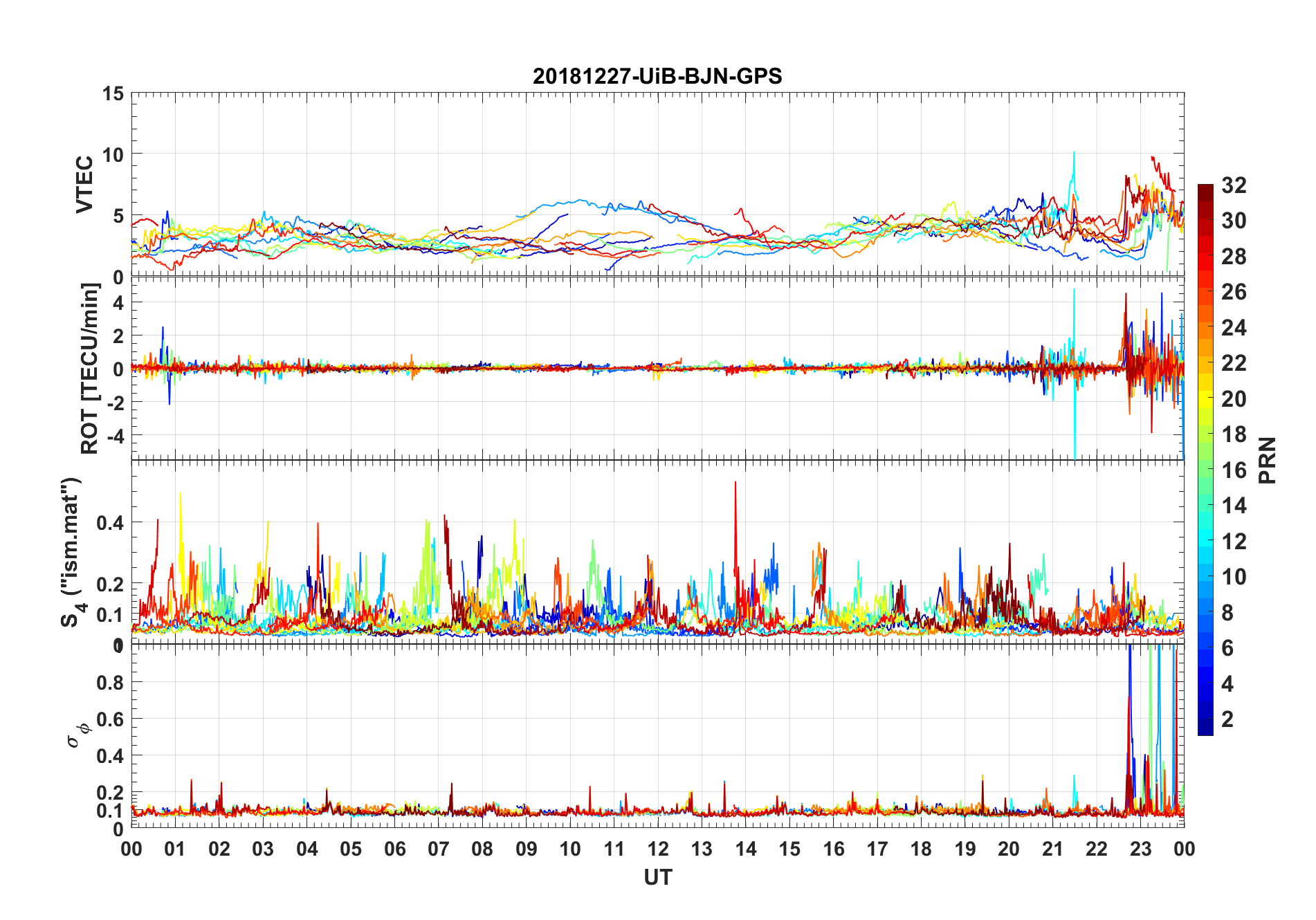
Task: Click hour 01 on the UT axis
Action: tap(175, 849)
